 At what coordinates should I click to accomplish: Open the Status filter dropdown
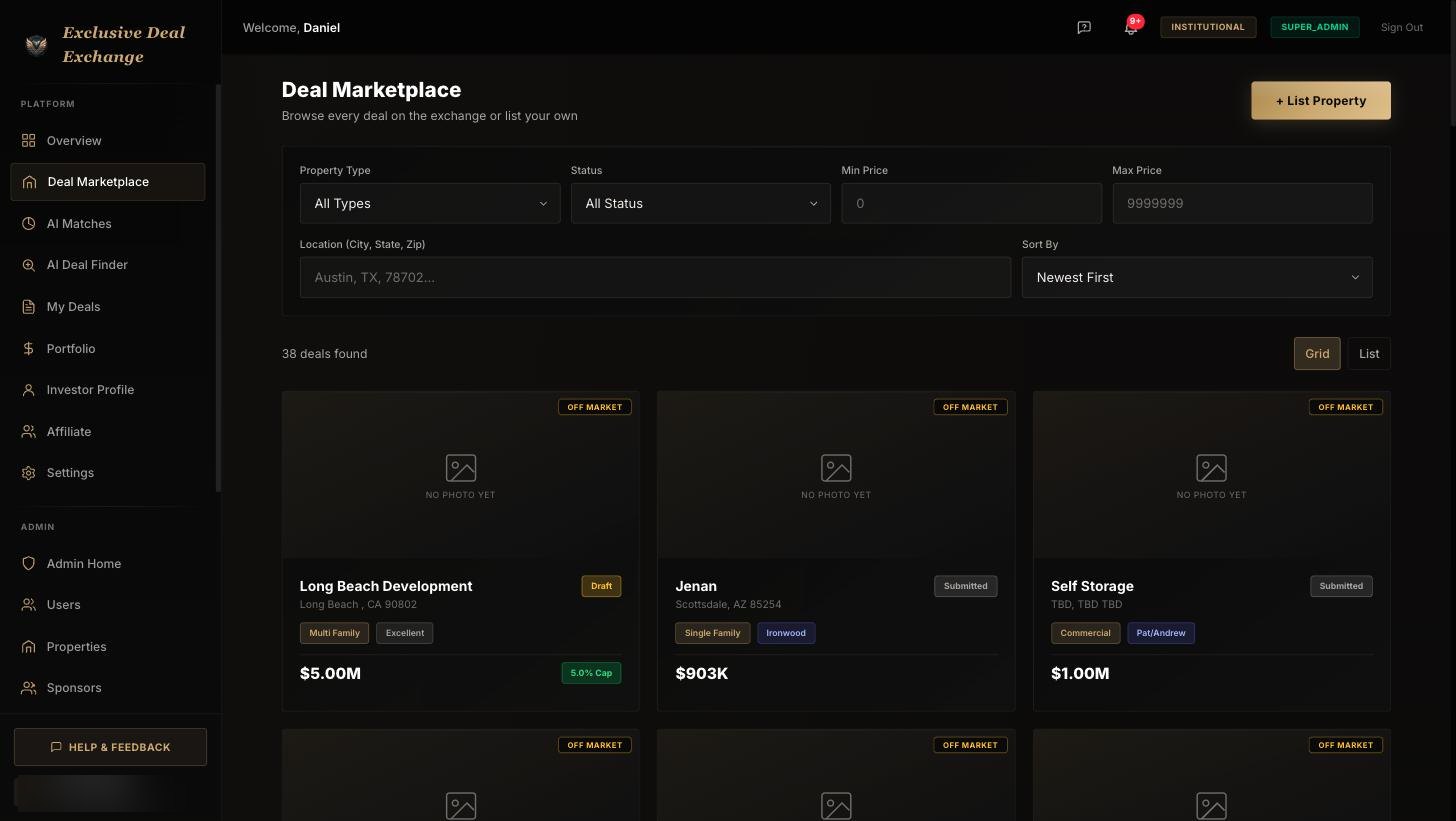[x=701, y=203]
